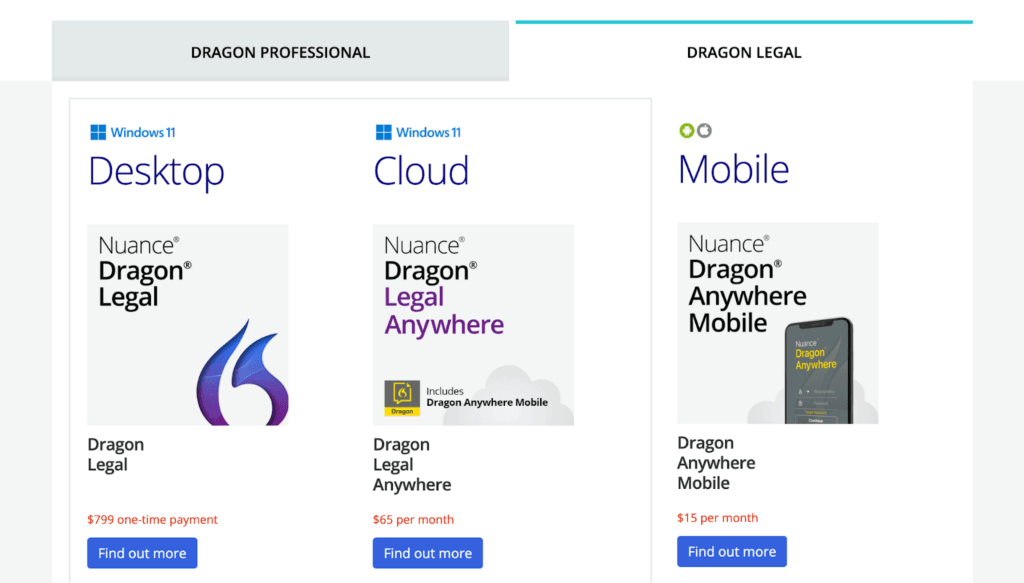Screen dimensions: 1024x583
Task: Click the yellow Dragon badge icon
Action: (x=402, y=397)
